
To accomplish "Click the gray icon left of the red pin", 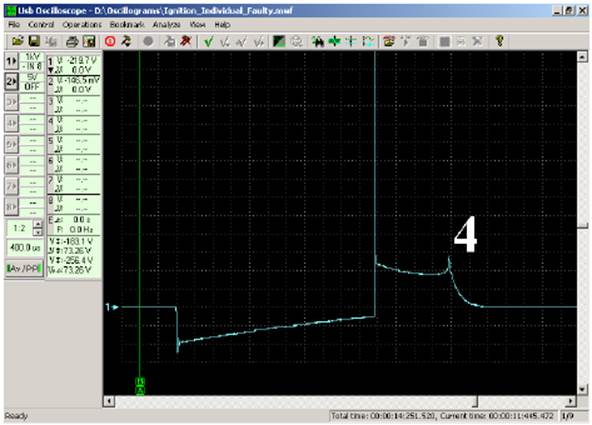I will 169,41.
